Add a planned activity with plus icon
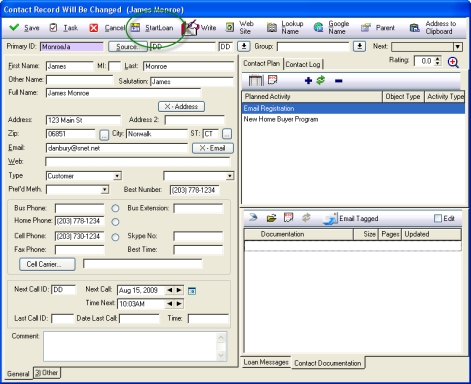Image resolution: width=471 pixels, height=384 pixels. tap(308, 80)
